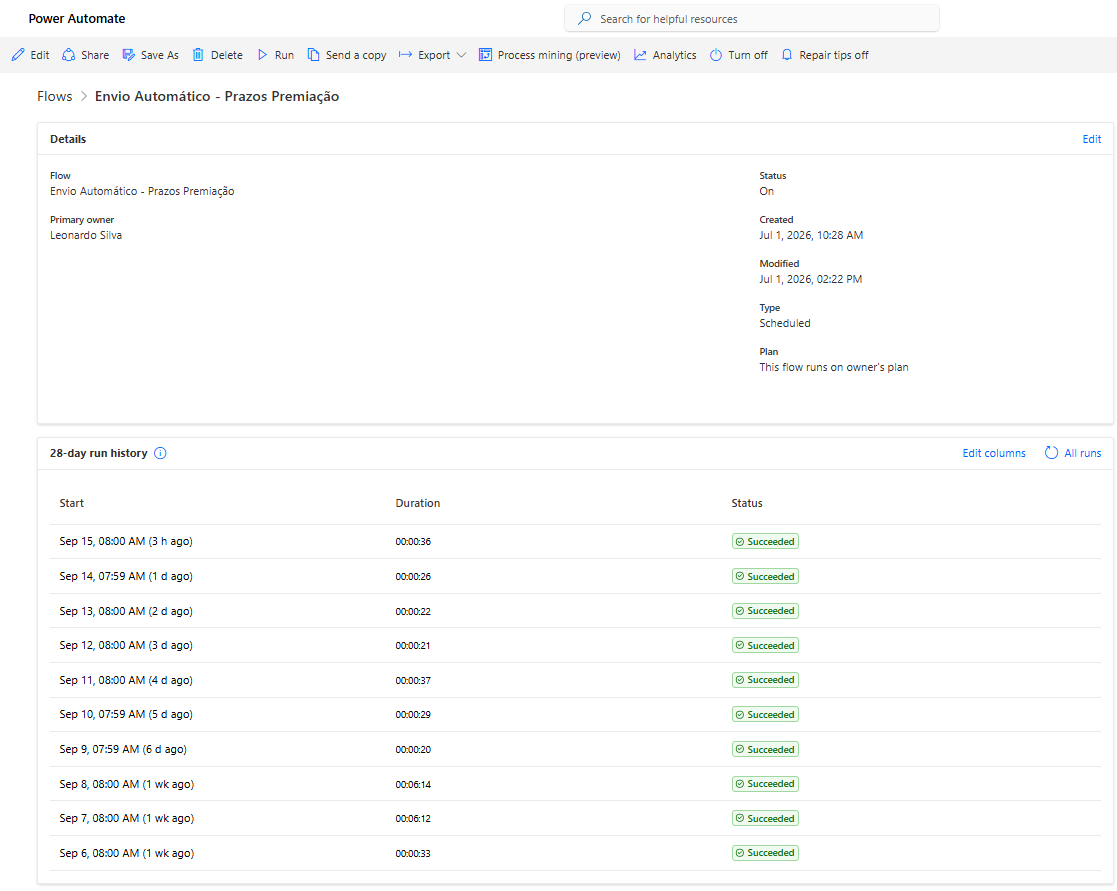The width and height of the screenshot is (1117, 891).
Task: Click the Modified date Jul 1, 02:22 PM
Action: pos(810,279)
